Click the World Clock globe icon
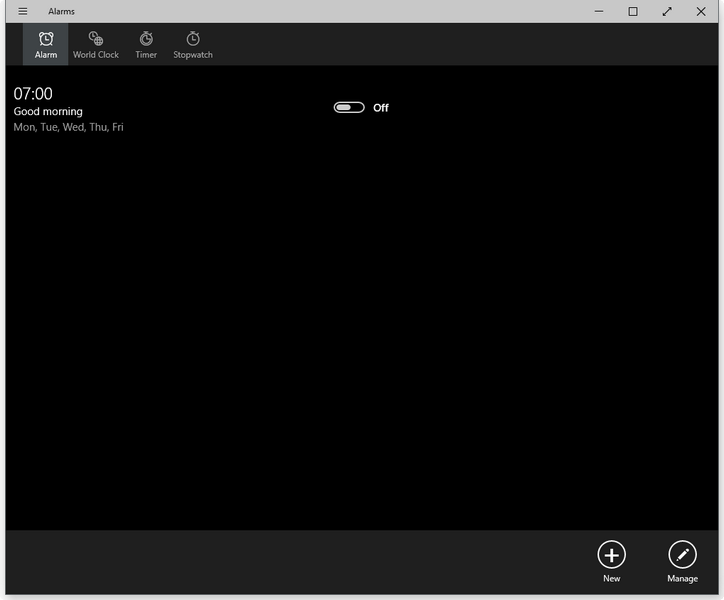724x600 pixels. click(x=96, y=38)
